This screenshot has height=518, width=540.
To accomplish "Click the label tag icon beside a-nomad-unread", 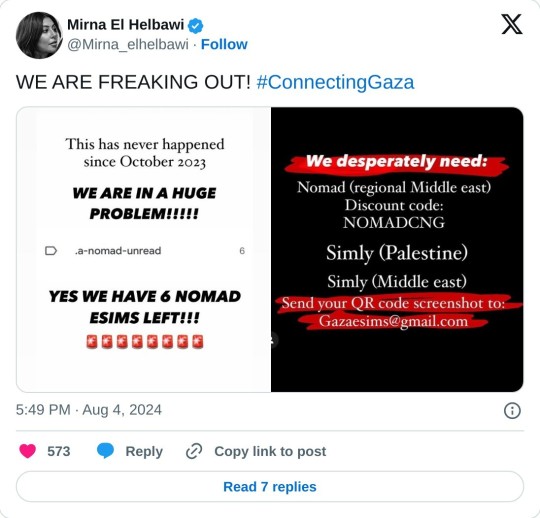I will [x=51, y=251].
